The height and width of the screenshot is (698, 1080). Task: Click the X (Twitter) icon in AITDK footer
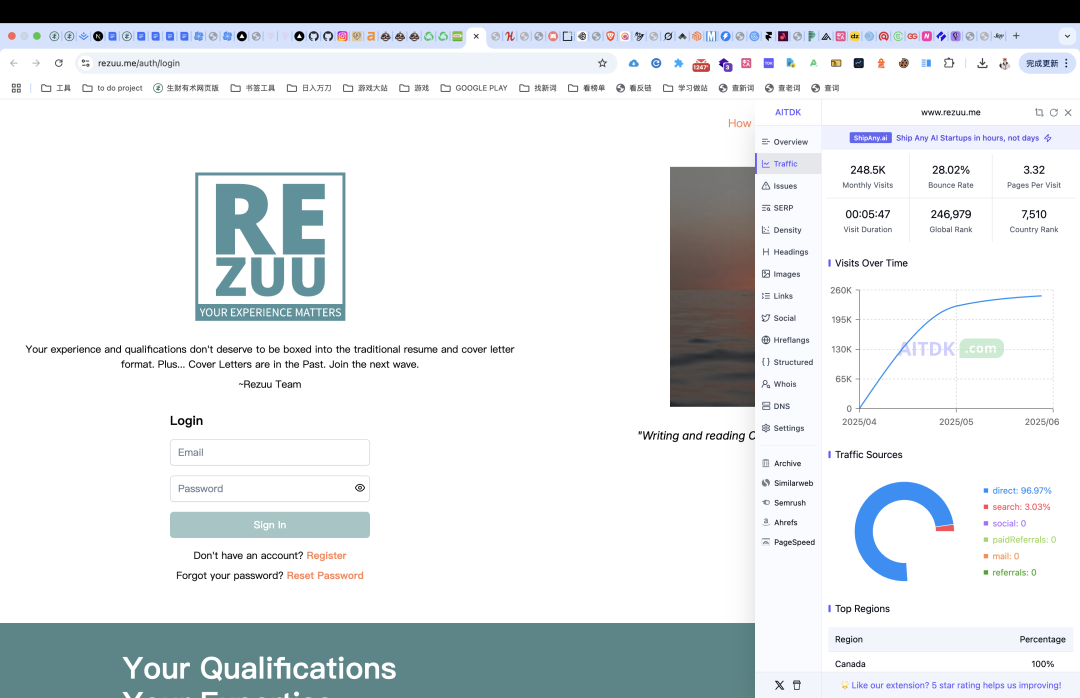pos(779,686)
